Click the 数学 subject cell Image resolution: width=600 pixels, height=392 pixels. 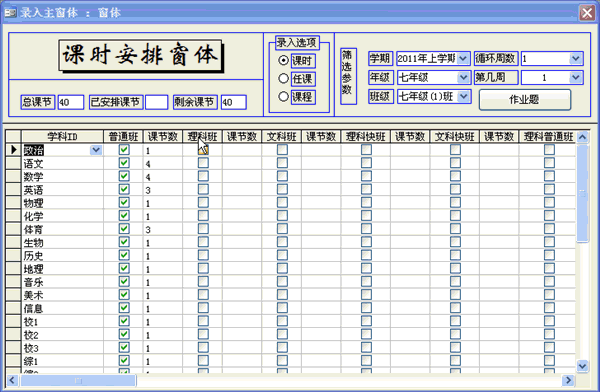pos(62,176)
